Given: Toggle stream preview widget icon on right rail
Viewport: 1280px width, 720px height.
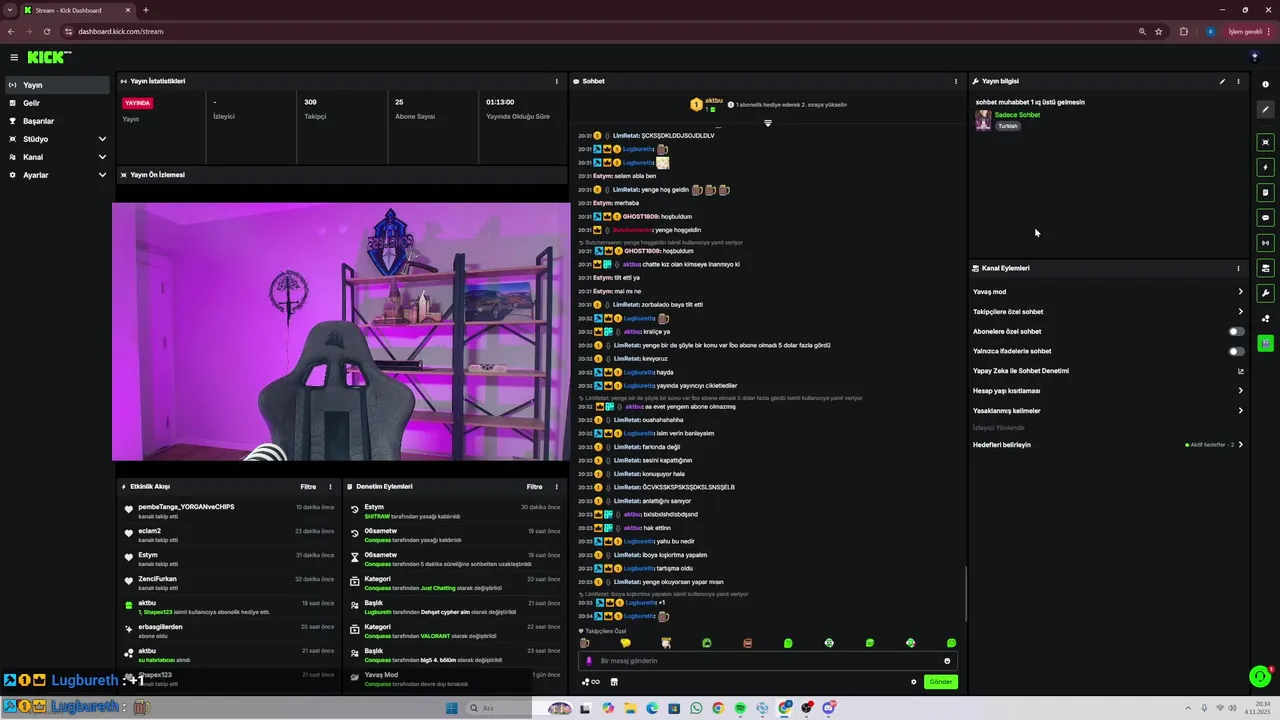Looking at the screenshot, I should (1265, 142).
